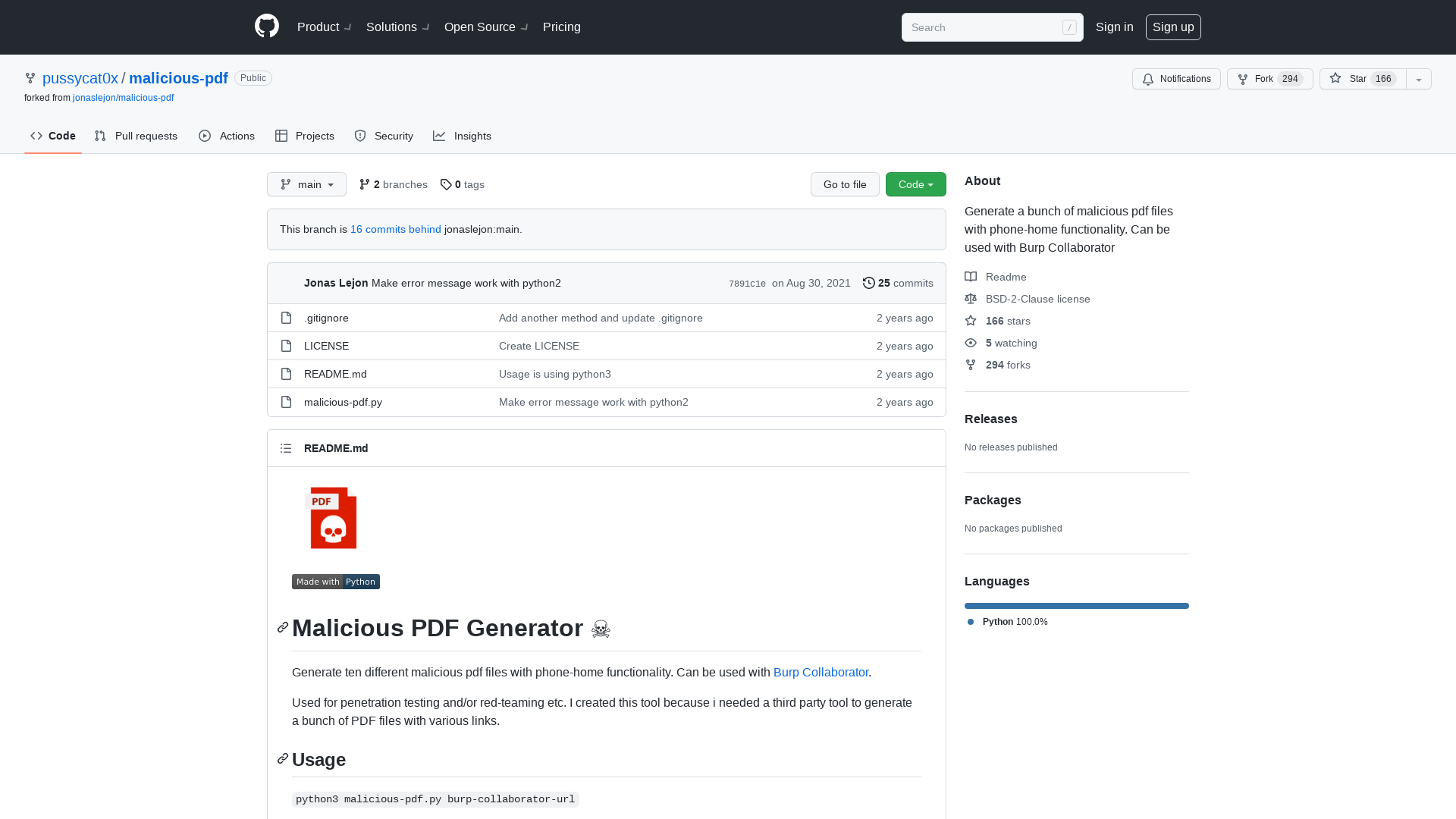
Task: Click the Go to file button
Action: 845,184
